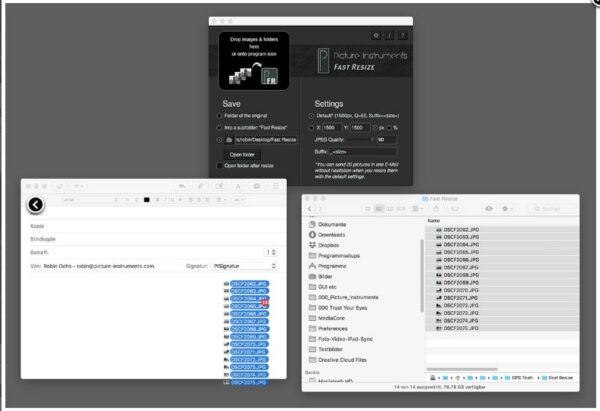Click the priority stepper next to Betreff
This screenshot has width=600, height=411.
[271, 252]
